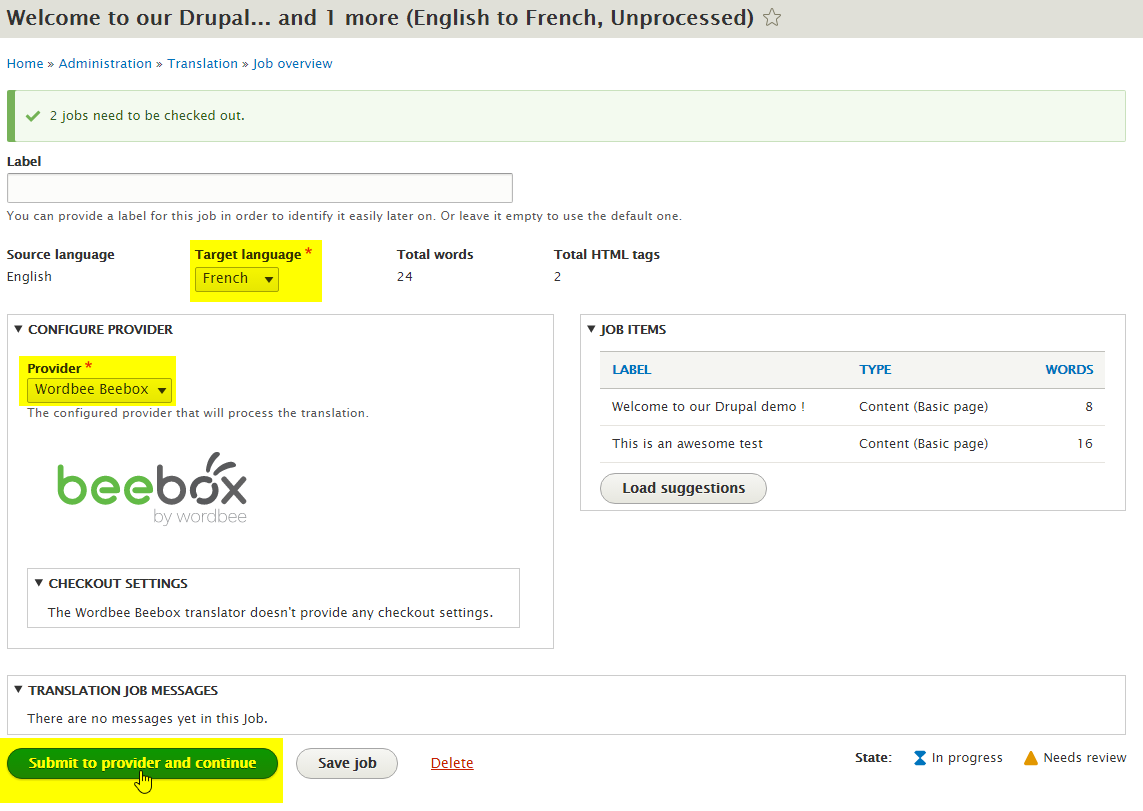Click the Delete link
This screenshot has height=811, width=1143.
(x=452, y=763)
